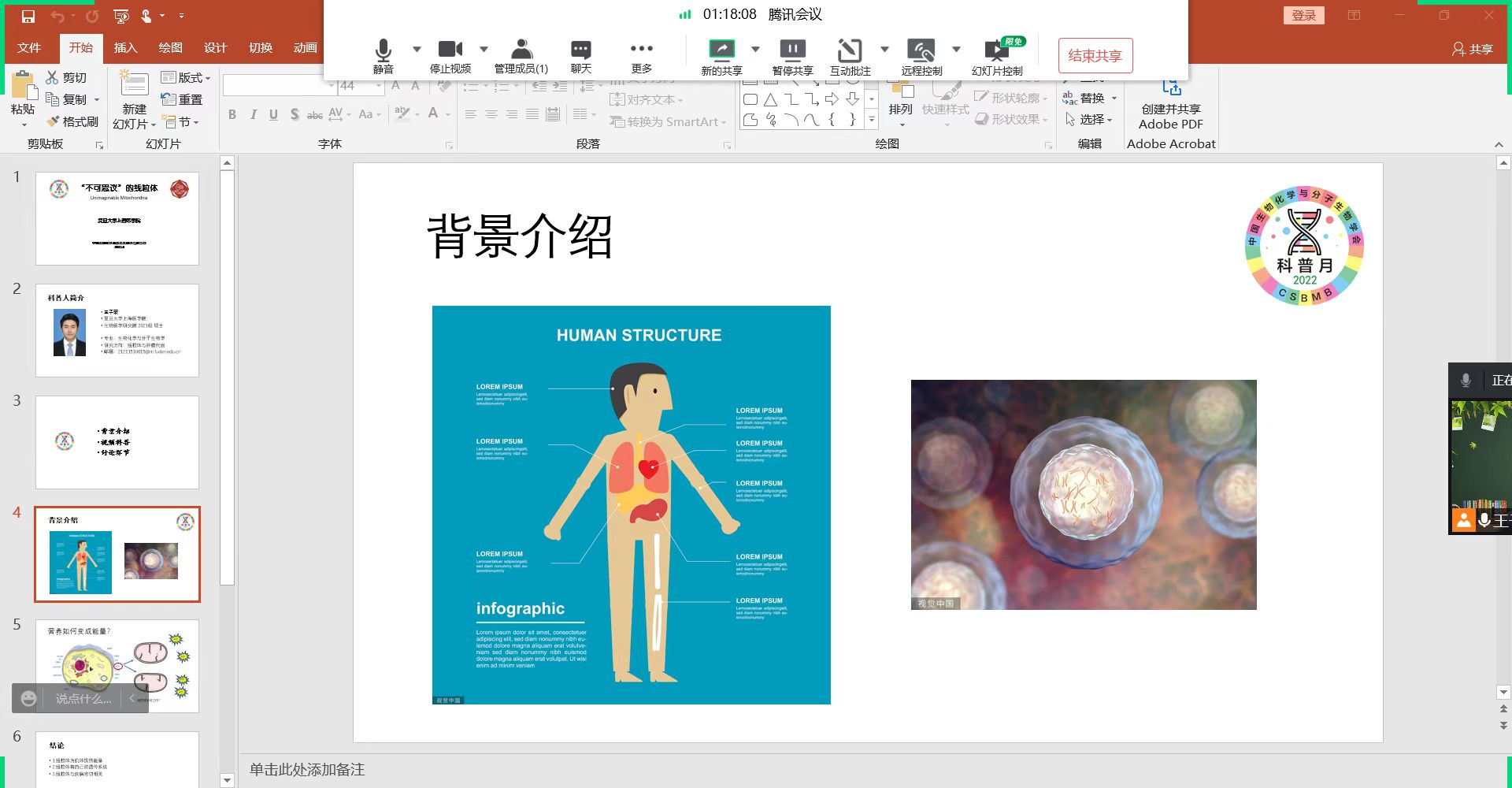Stop video in Tencent Meeting toolbar
1512x788 pixels.
(450, 56)
